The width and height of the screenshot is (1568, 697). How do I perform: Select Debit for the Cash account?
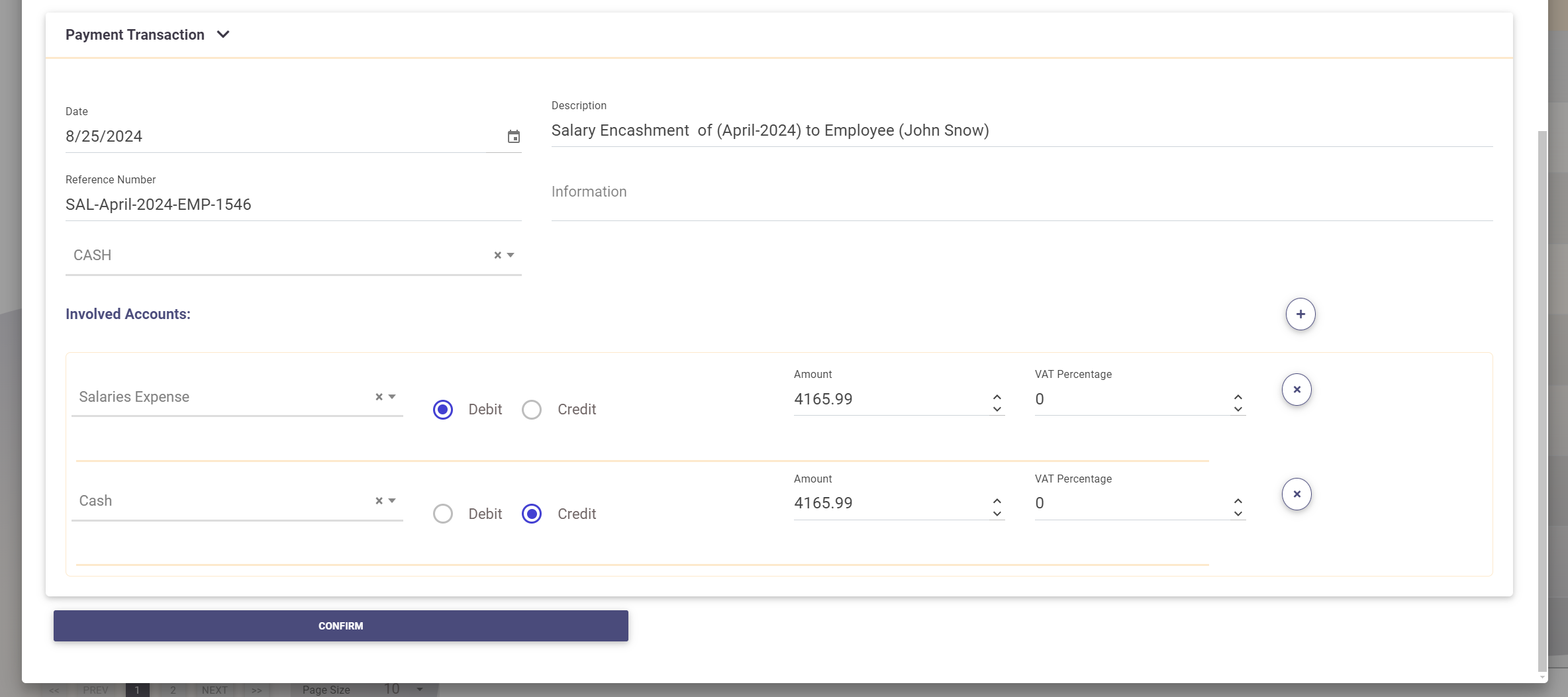point(443,514)
